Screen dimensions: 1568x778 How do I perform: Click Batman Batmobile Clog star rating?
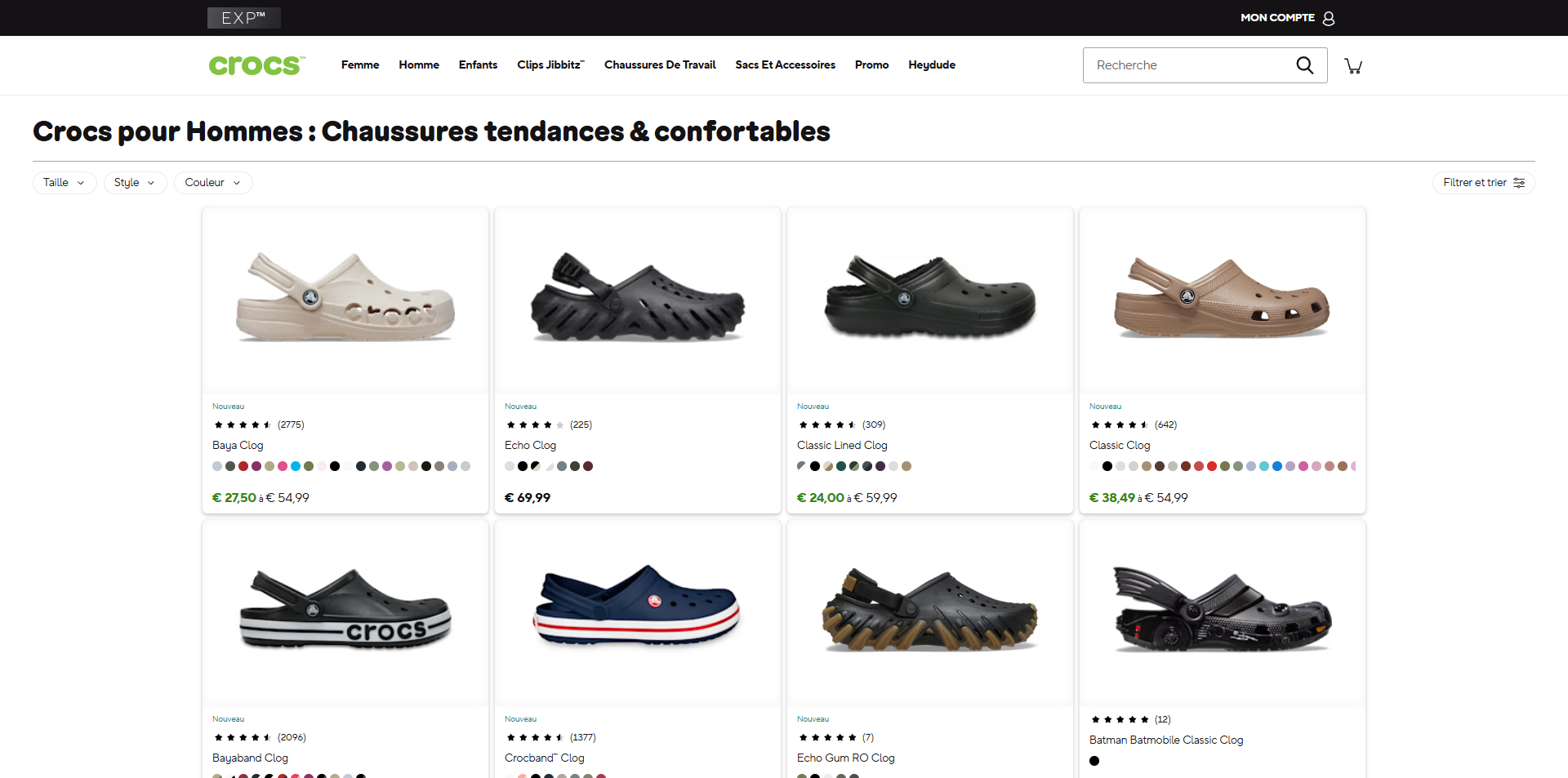[1120, 719]
